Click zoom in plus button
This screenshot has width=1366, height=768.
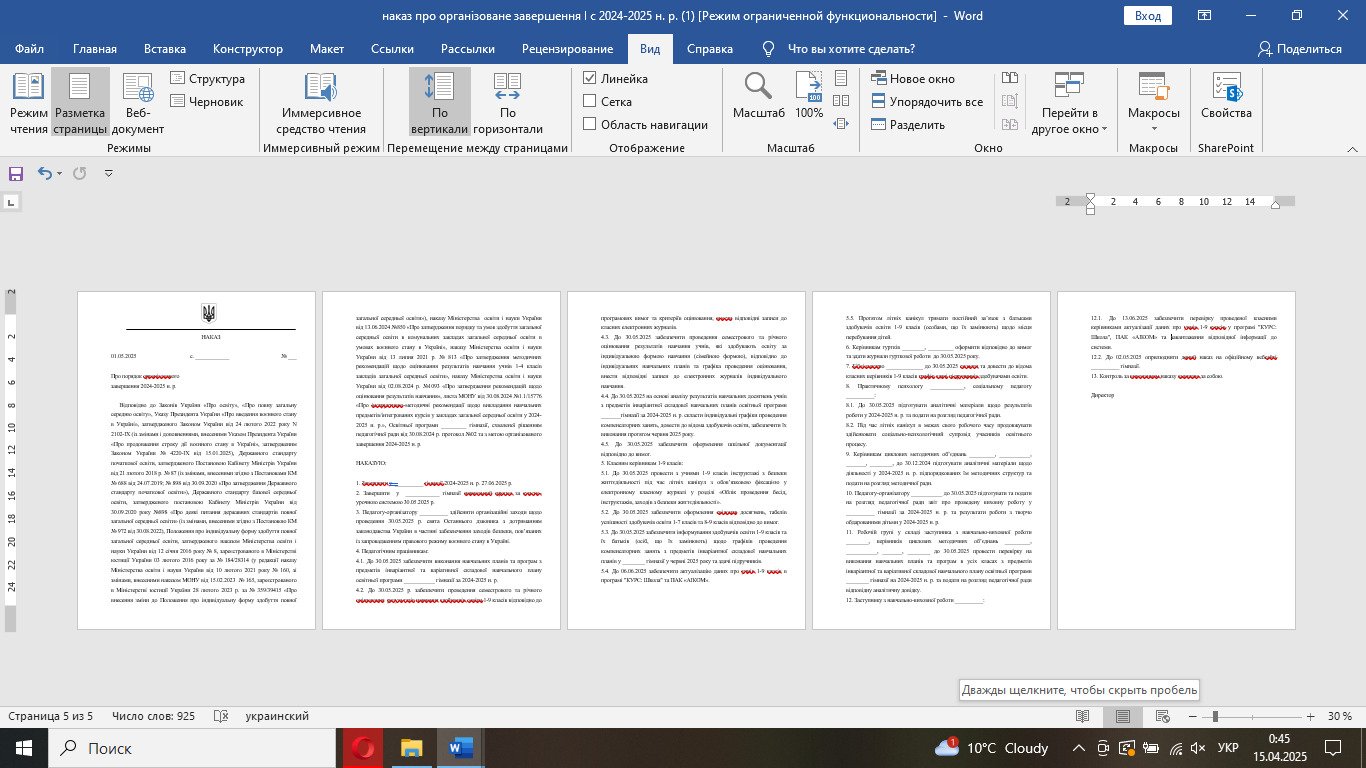[1311, 716]
